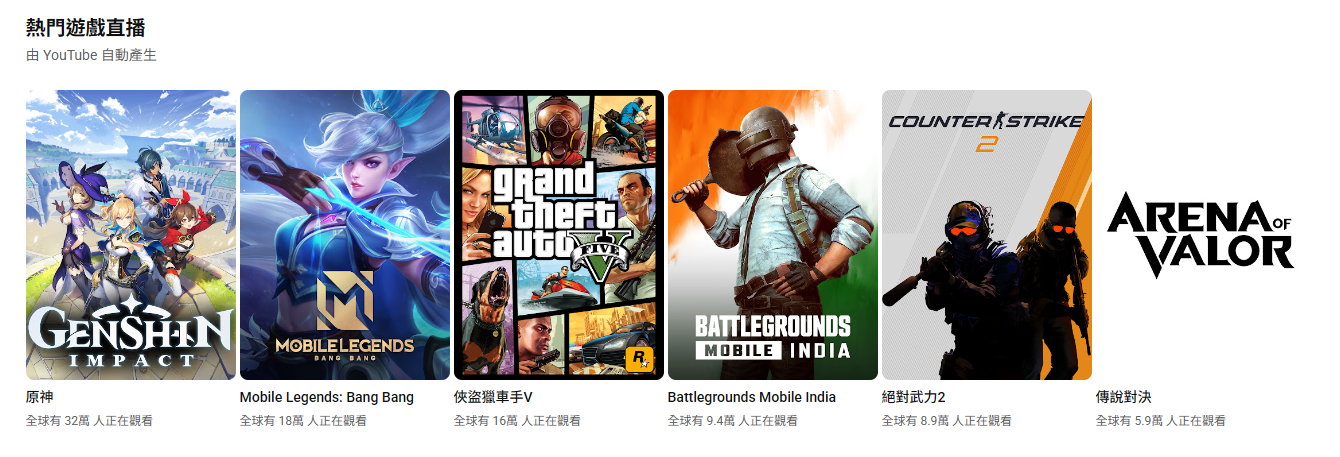This screenshot has width=1340, height=457.
Task: Open the Counter-Strike 2 poster
Action: pos(987,235)
